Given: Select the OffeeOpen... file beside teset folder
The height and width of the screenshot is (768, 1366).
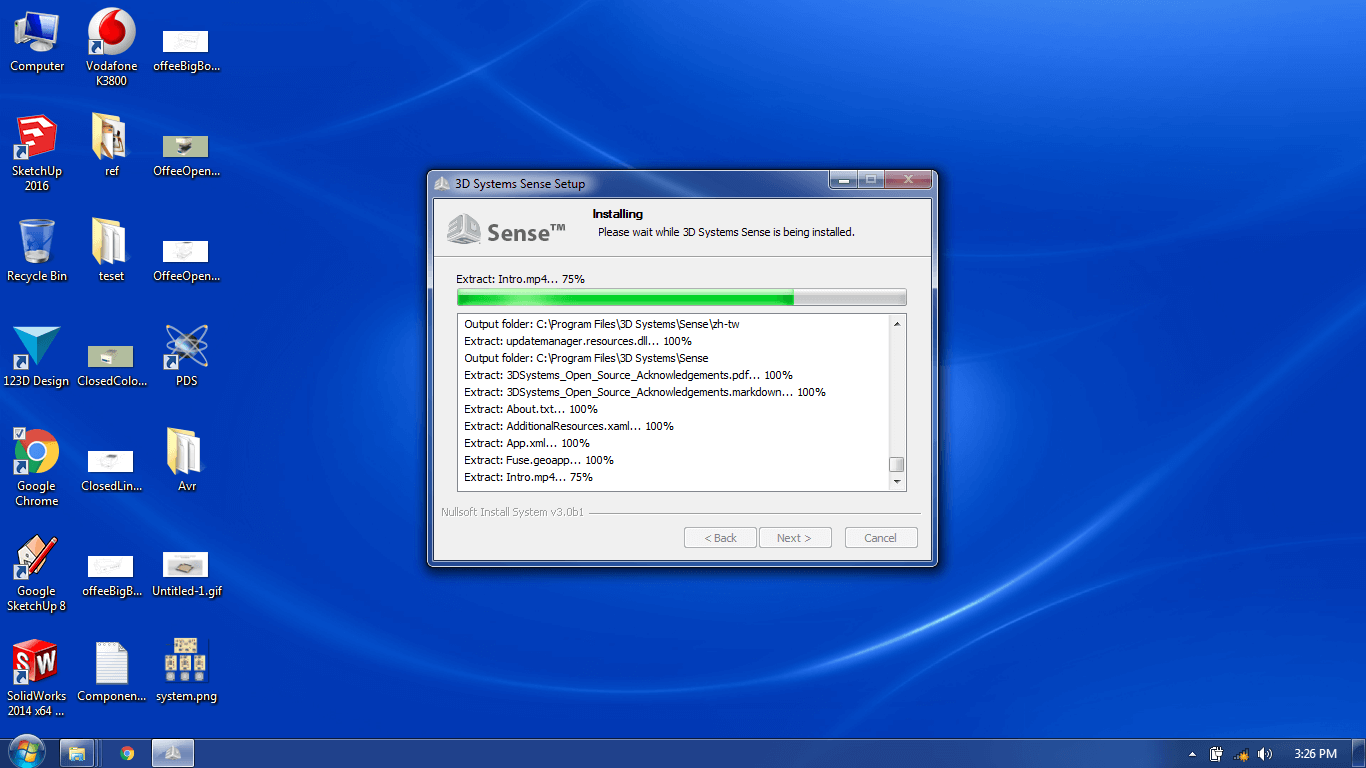Looking at the screenshot, I should [x=187, y=260].
